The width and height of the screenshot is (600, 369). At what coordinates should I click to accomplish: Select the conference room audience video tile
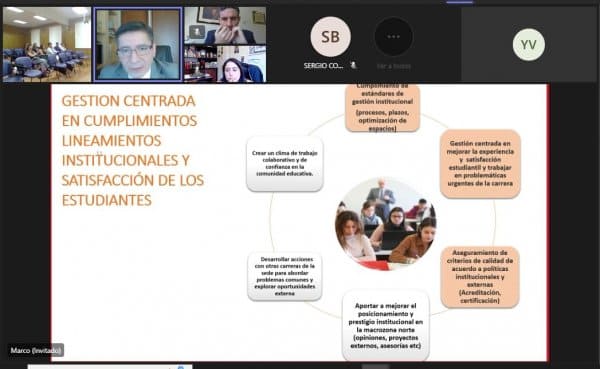pyautogui.click(x=47, y=44)
